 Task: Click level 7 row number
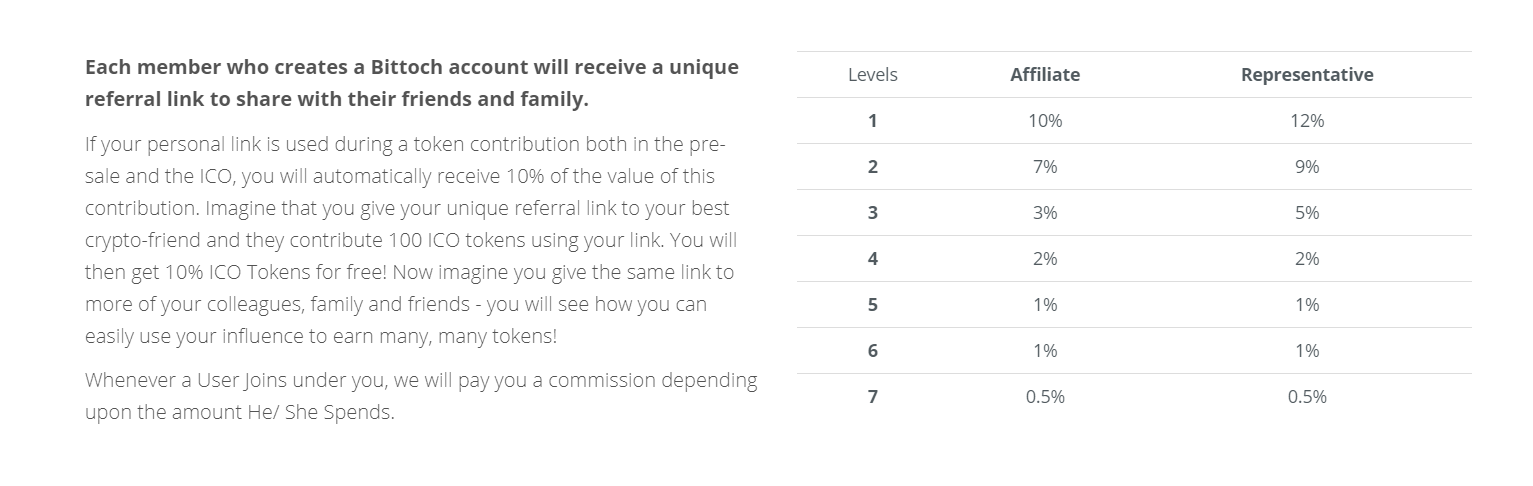pos(872,397)
